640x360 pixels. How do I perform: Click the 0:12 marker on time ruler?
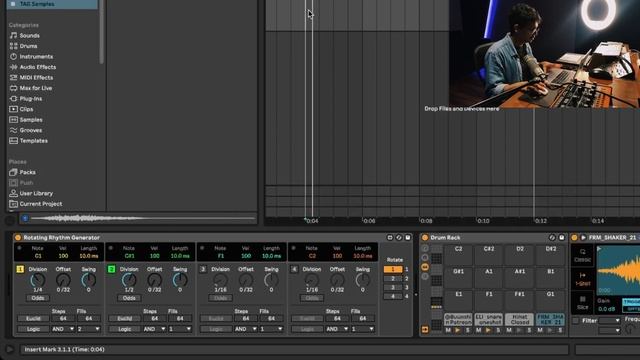click(541, 221)
